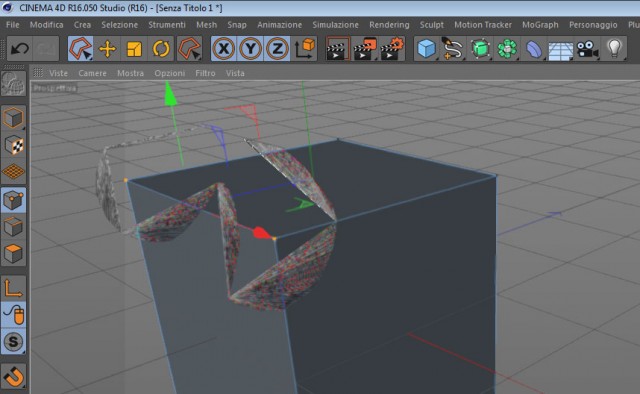
Task: Enable Polygons mode
Action: [x=13, y=254]
